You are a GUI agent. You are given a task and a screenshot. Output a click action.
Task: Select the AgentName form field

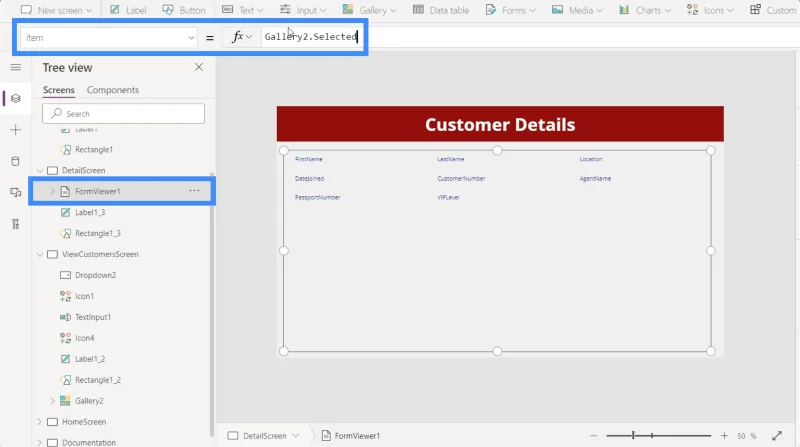click(595, 179)
